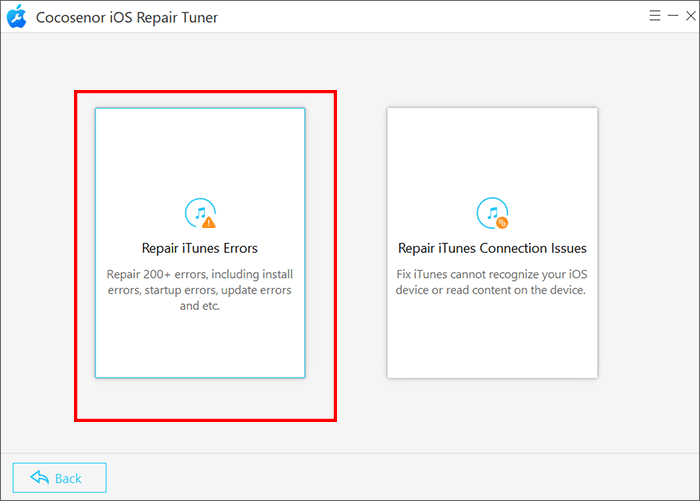The width and height of the screenshot is (700, 501).
Task: Click the iTunes connection issues icon
Action: pyautogui.click(x=492, y=213)
